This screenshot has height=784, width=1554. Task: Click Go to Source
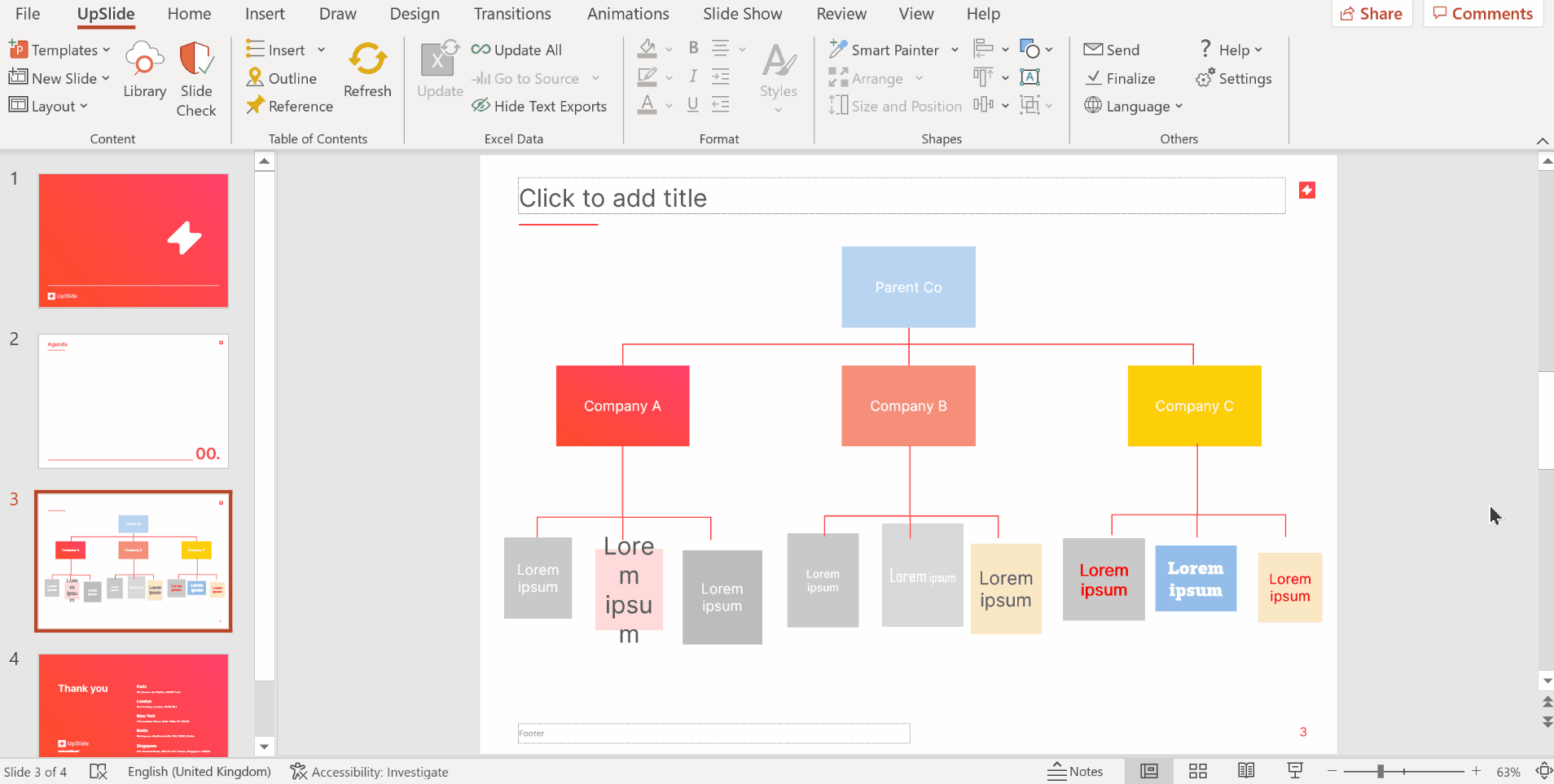[x=526, y=78]
